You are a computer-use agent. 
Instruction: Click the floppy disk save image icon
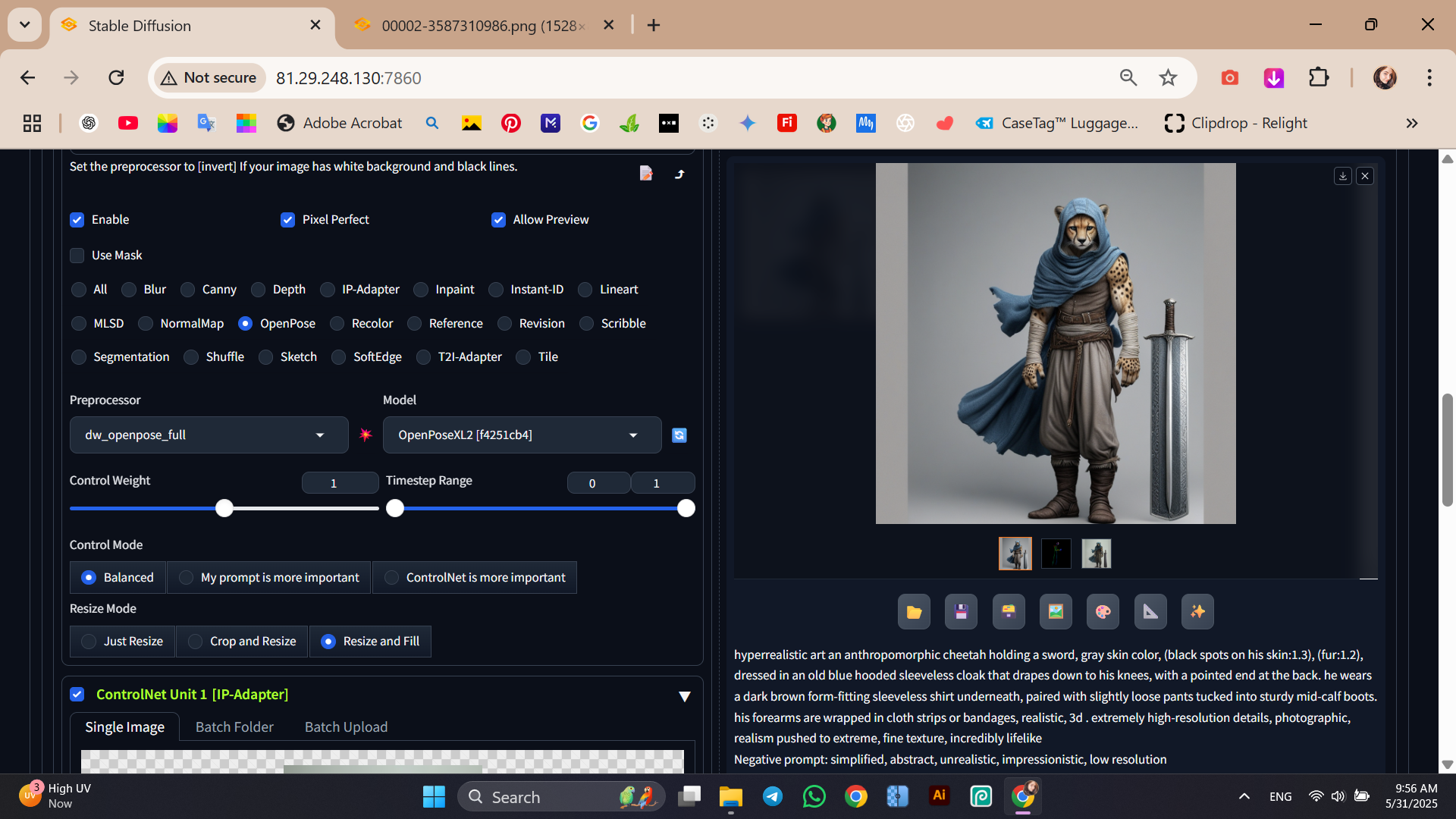pos(961,612)
